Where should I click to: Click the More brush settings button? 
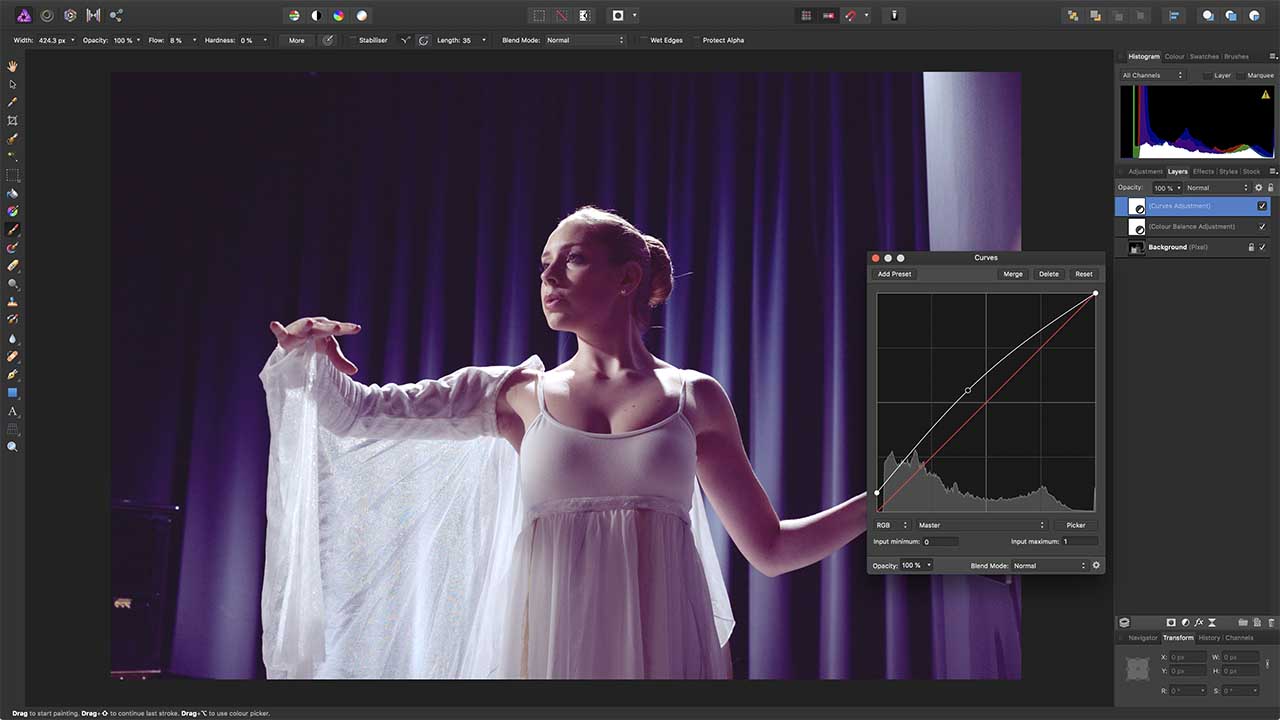[x=297, y=40]
